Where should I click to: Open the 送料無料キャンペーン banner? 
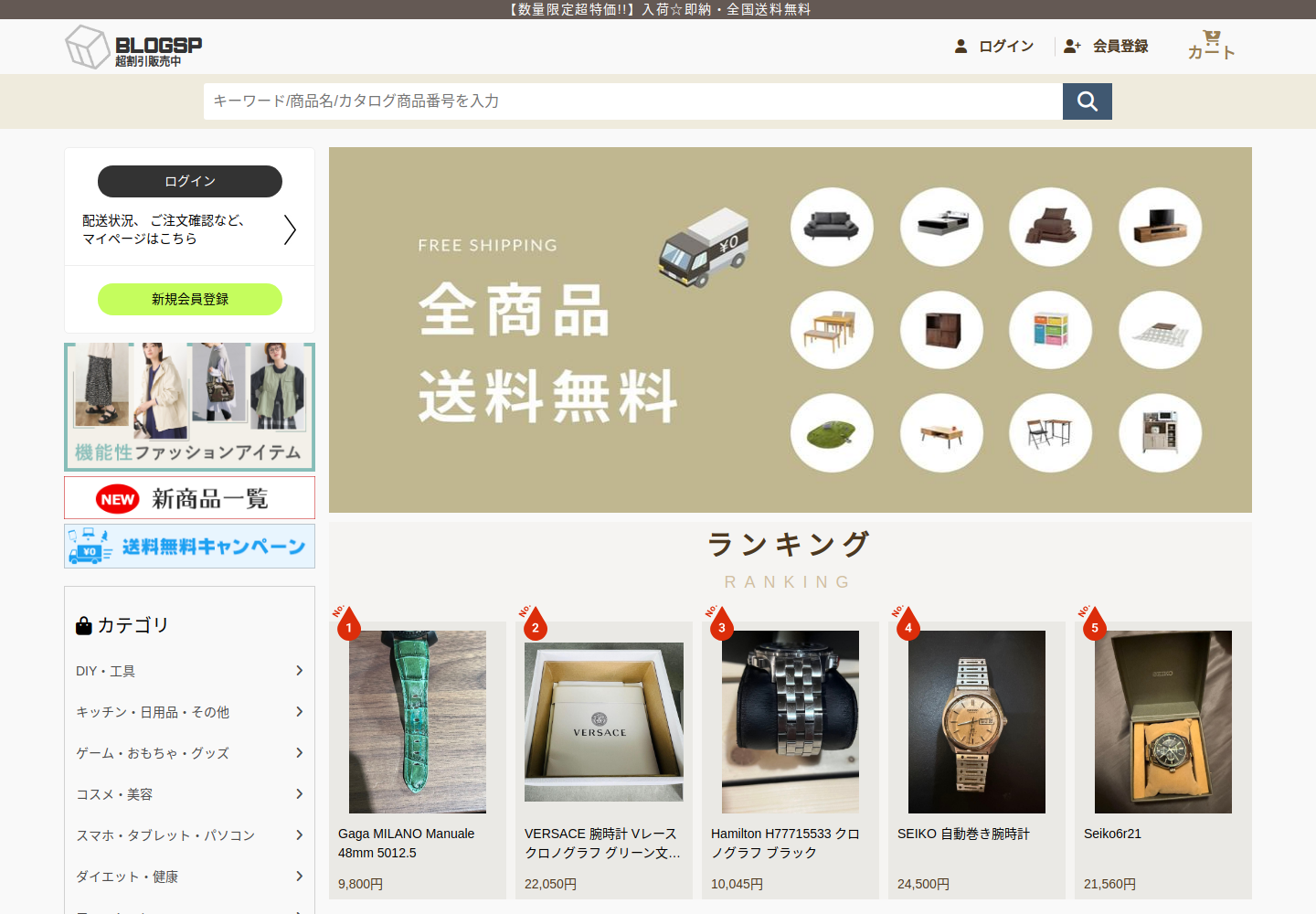[190, 546]
